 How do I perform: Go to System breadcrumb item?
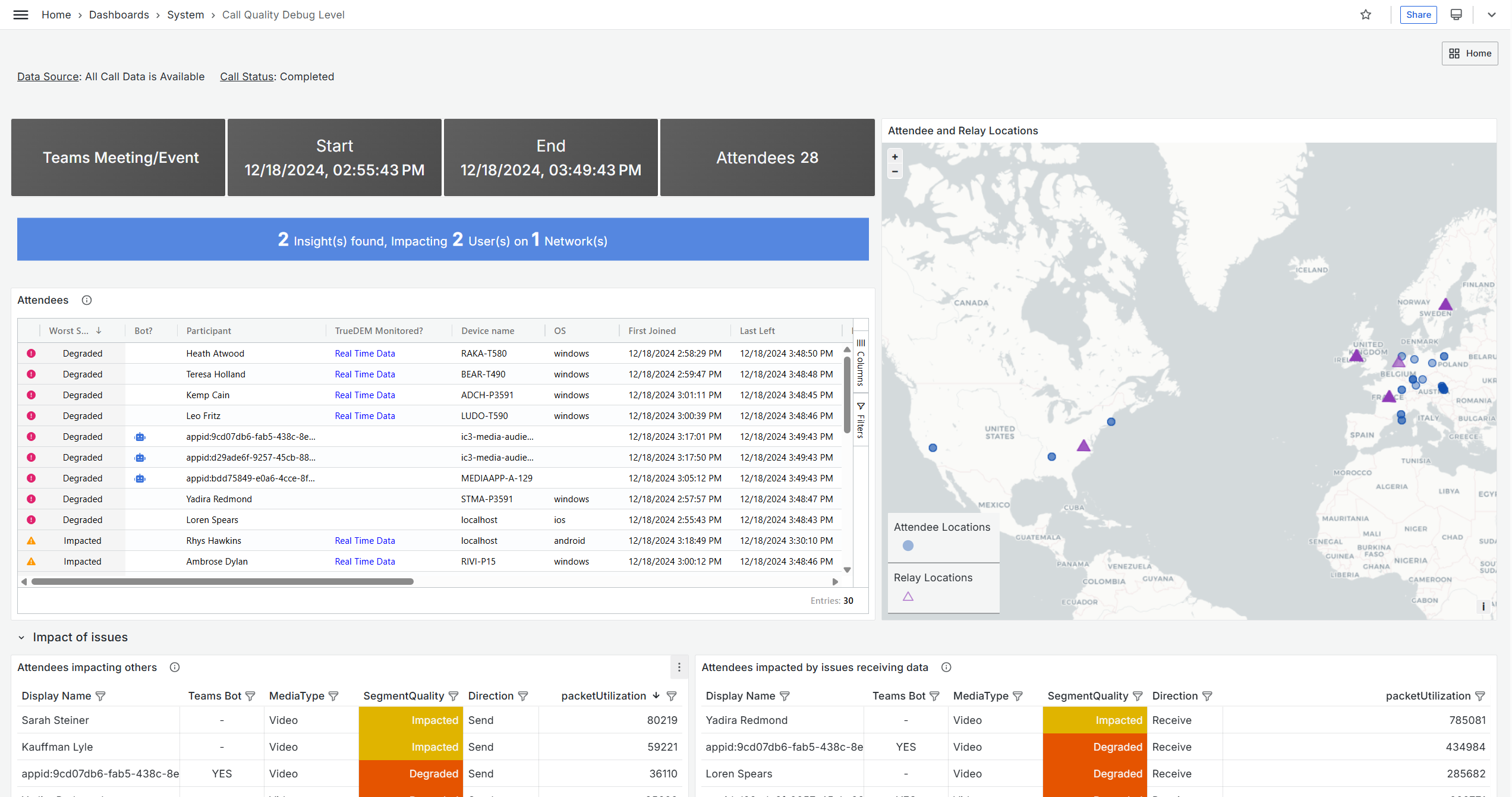(185, 15)
